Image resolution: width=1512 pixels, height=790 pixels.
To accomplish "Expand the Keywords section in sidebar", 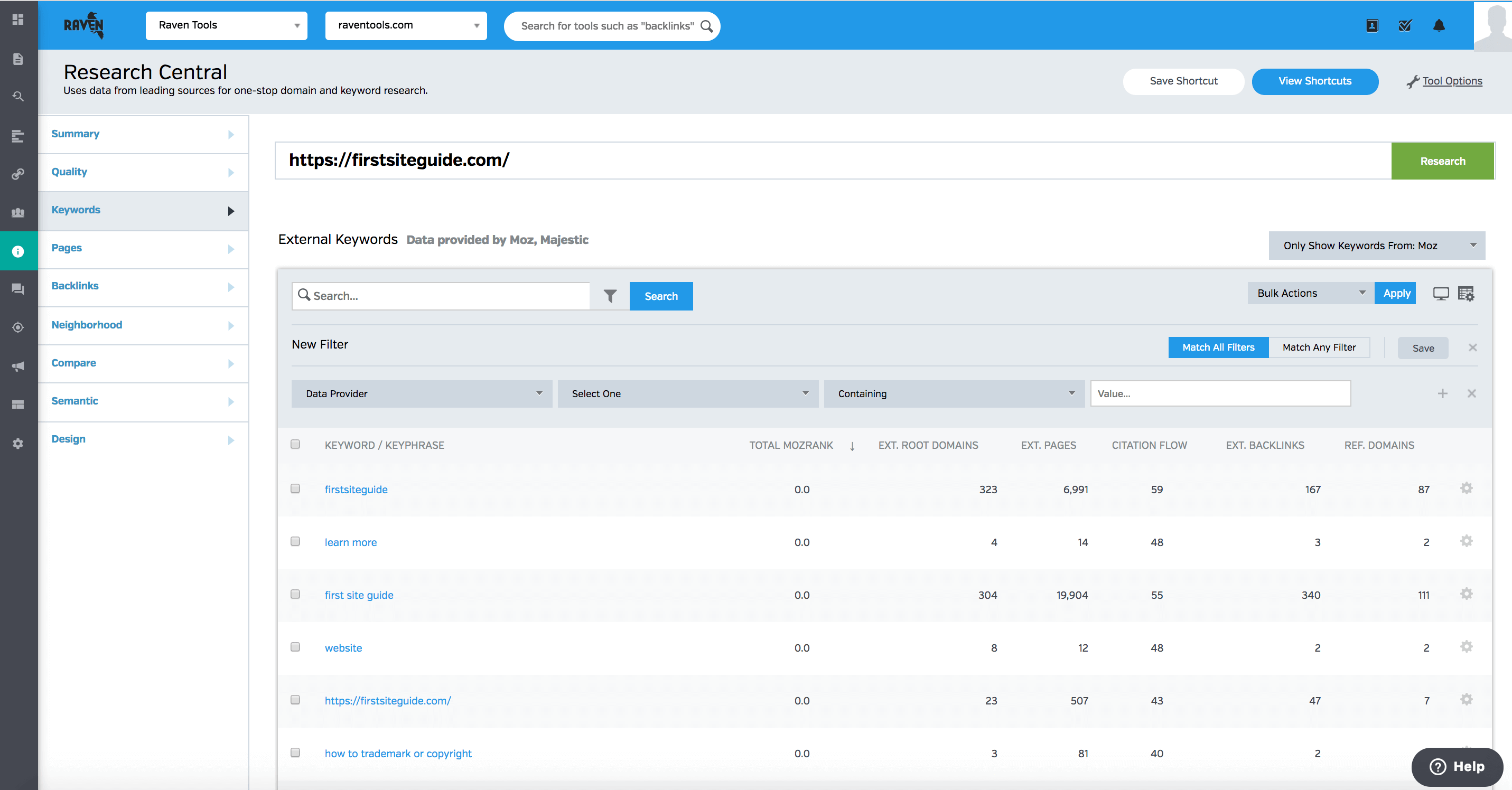I will point(228,210).
